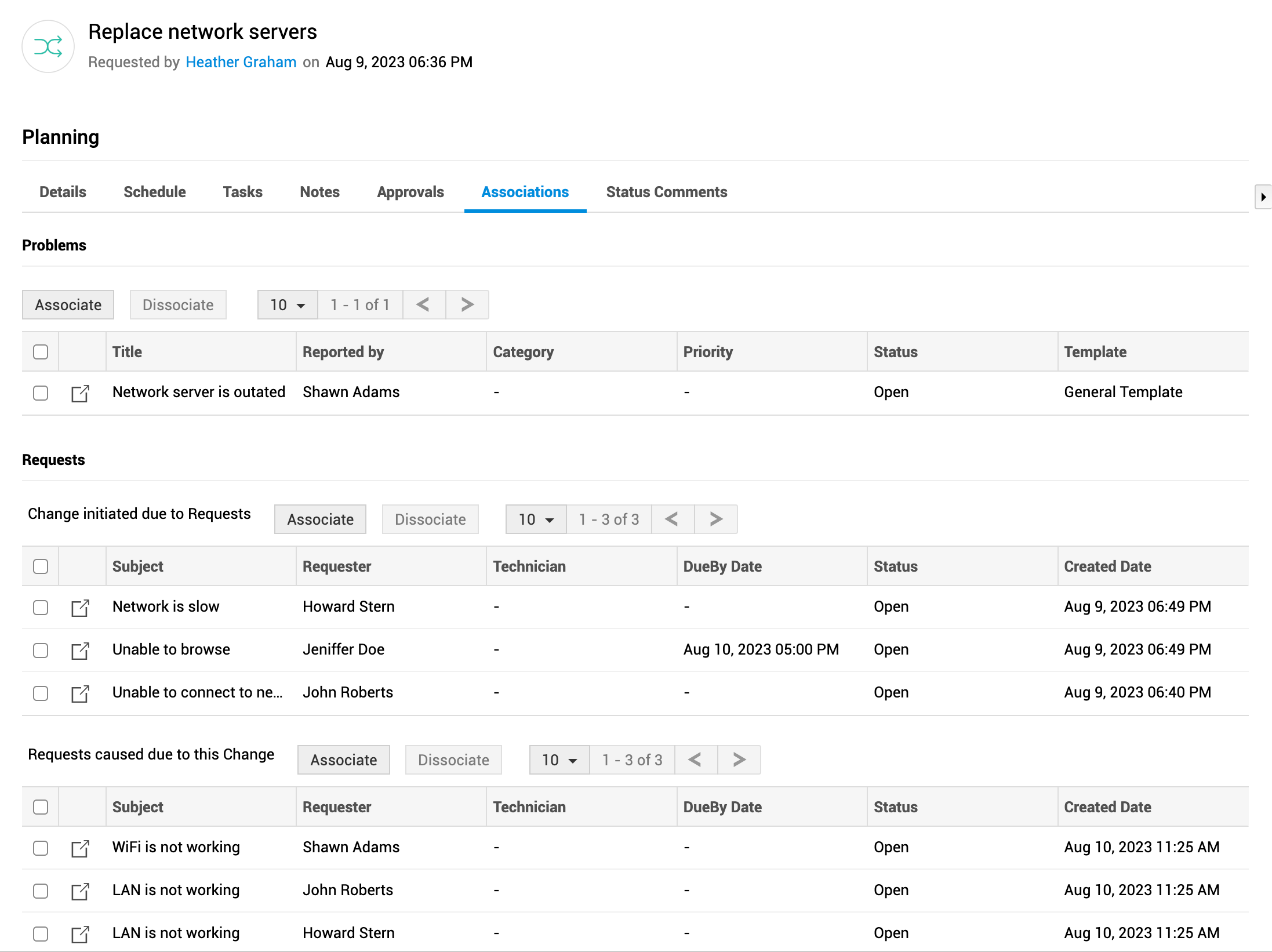Click Associate button under Problems
This screenshot has height=952, width=1272.
coord(68,304)
